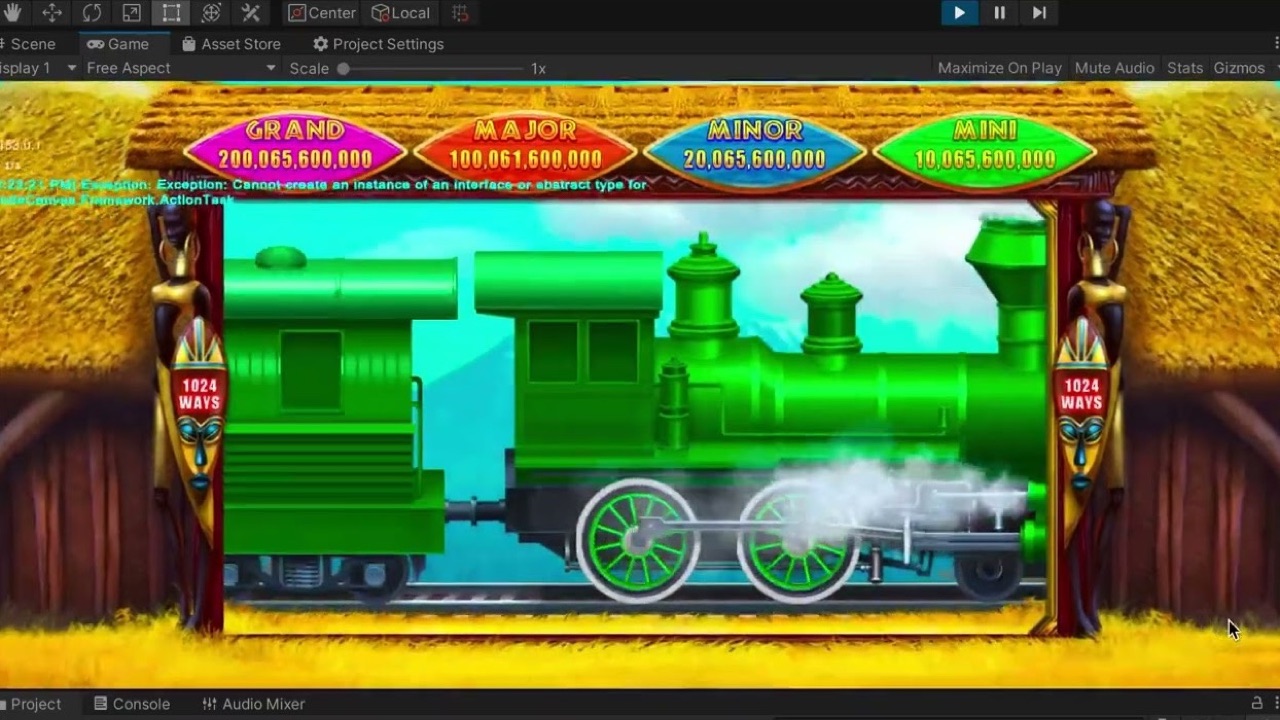Select the combined Transform tool
Screen dimensions: 1280x720
[x=211, y=13]
